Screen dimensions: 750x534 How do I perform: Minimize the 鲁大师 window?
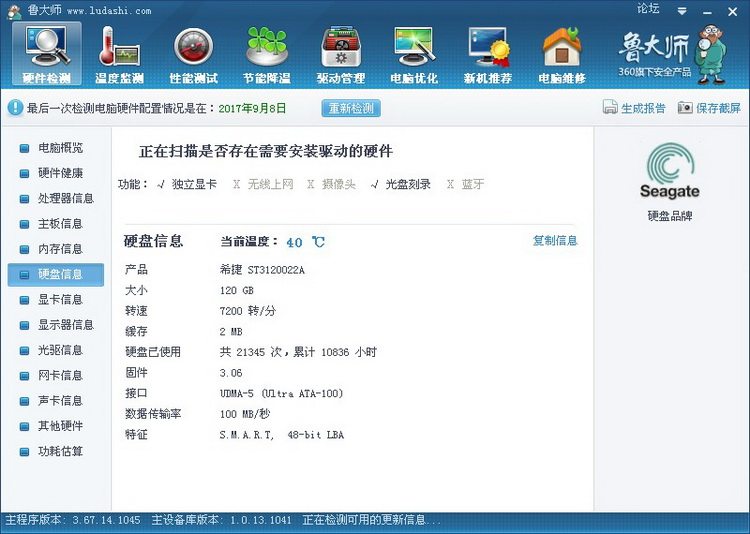(708, 12)
